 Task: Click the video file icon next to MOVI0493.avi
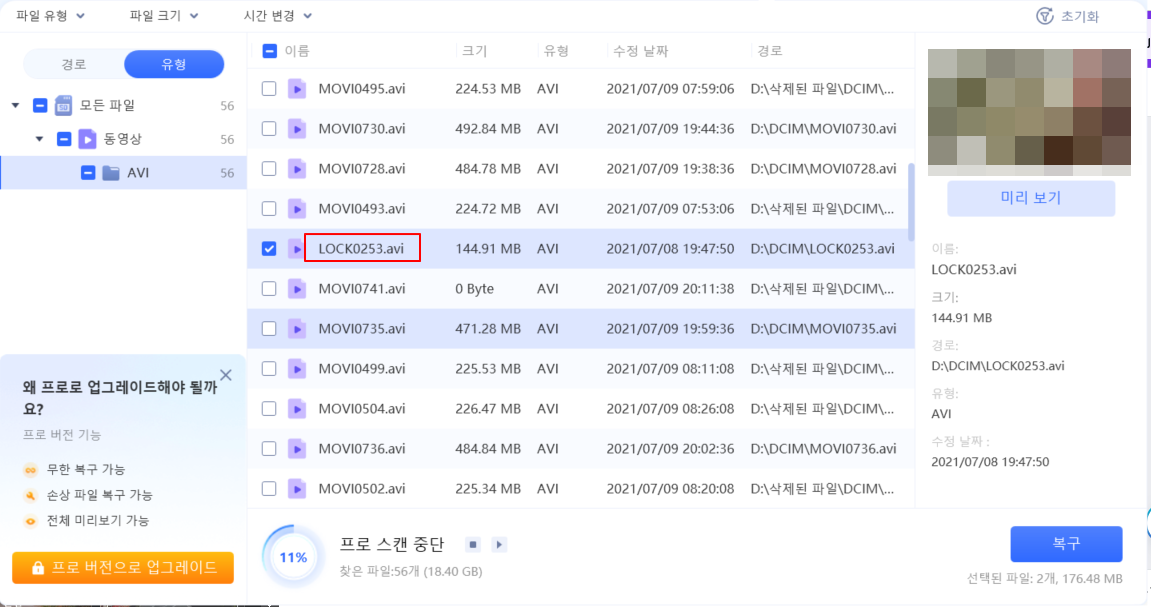click(x=297, y=209)
